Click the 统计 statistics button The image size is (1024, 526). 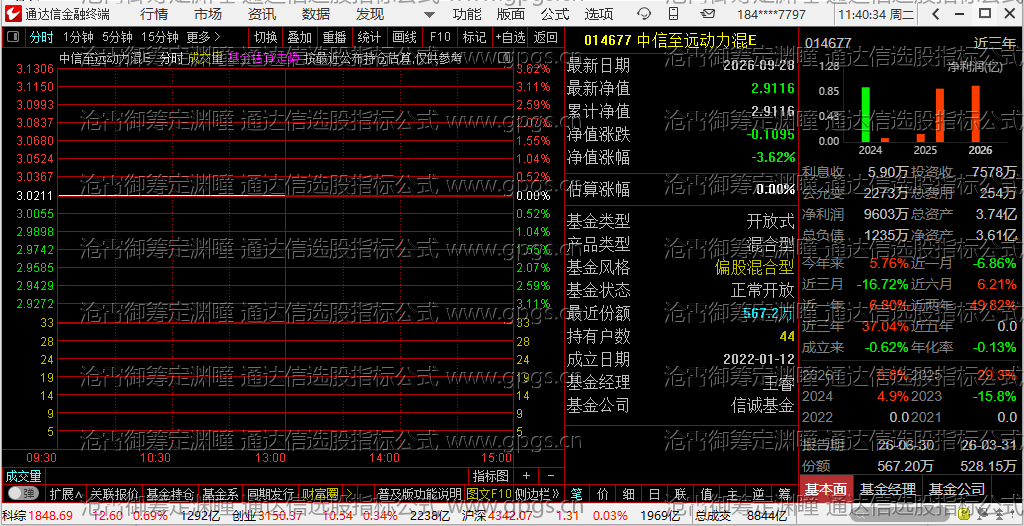[x=370, y=37]
